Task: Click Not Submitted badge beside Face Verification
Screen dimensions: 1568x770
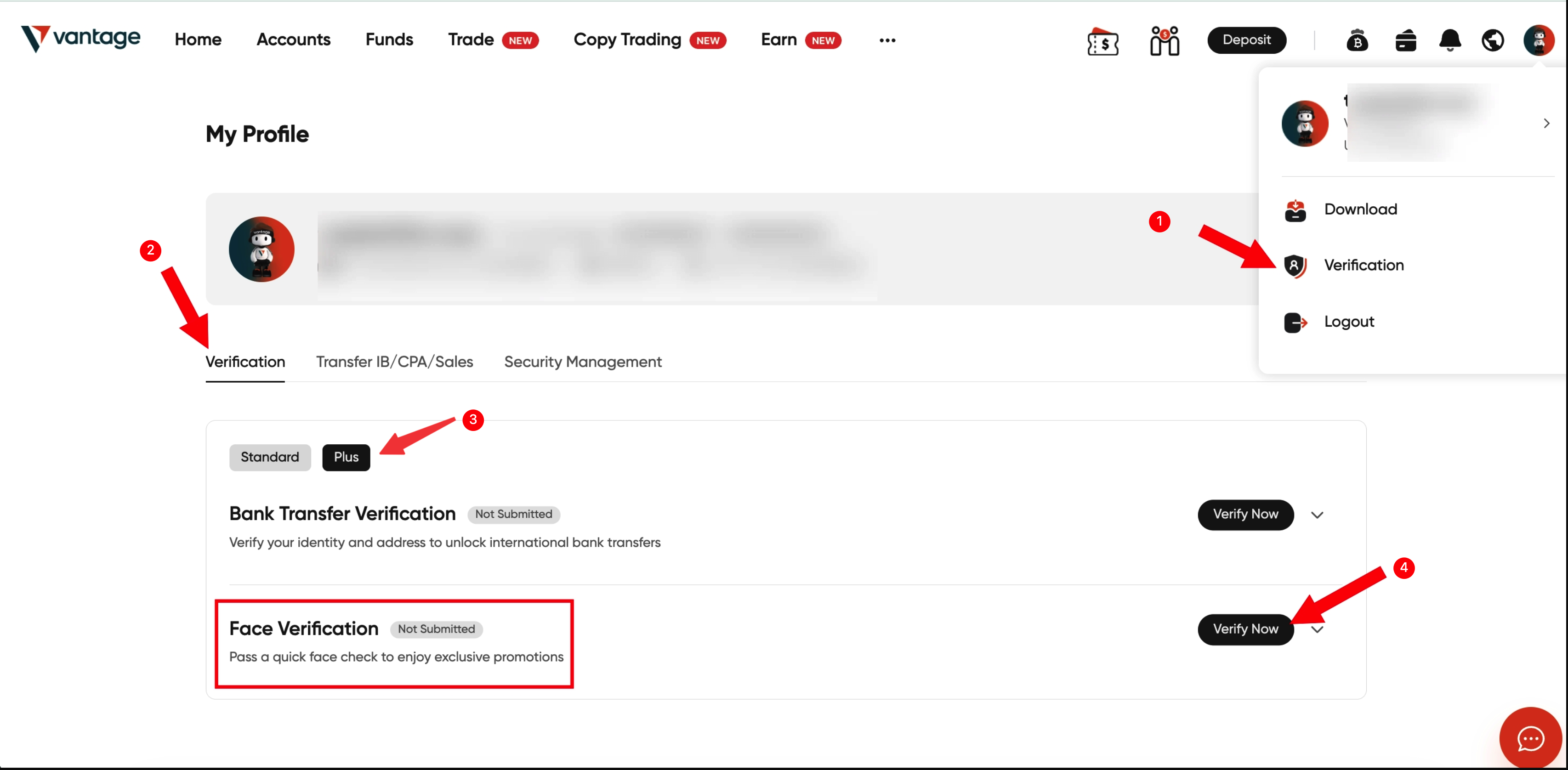Action: [x=437, y=629]
